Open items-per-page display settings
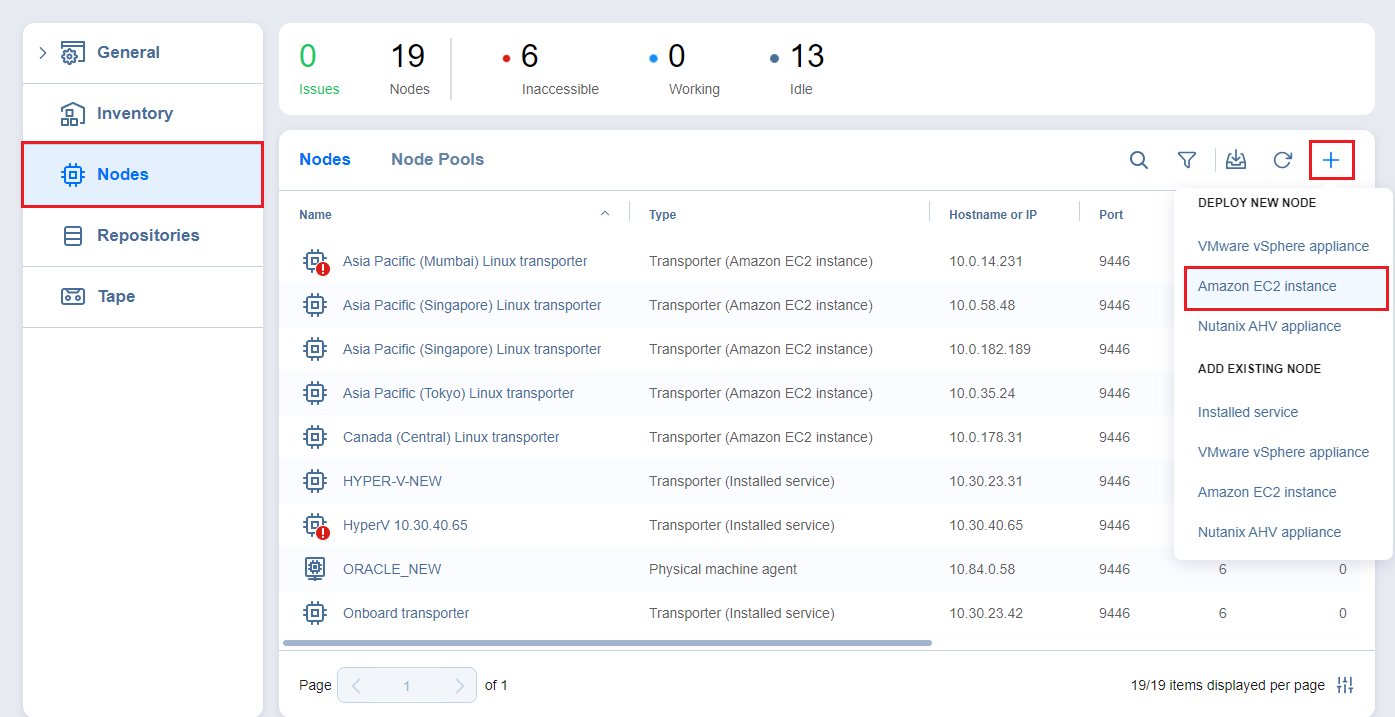The height and width of the screenshot is (717, 1395). pos(1346,685)
